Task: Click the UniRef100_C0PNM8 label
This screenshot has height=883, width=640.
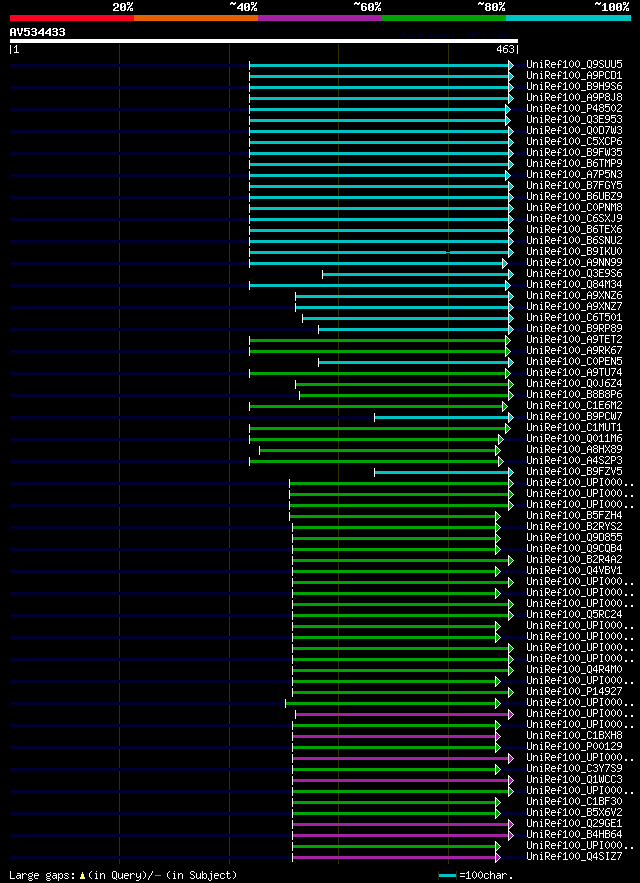Action: (x=574, y=207)
